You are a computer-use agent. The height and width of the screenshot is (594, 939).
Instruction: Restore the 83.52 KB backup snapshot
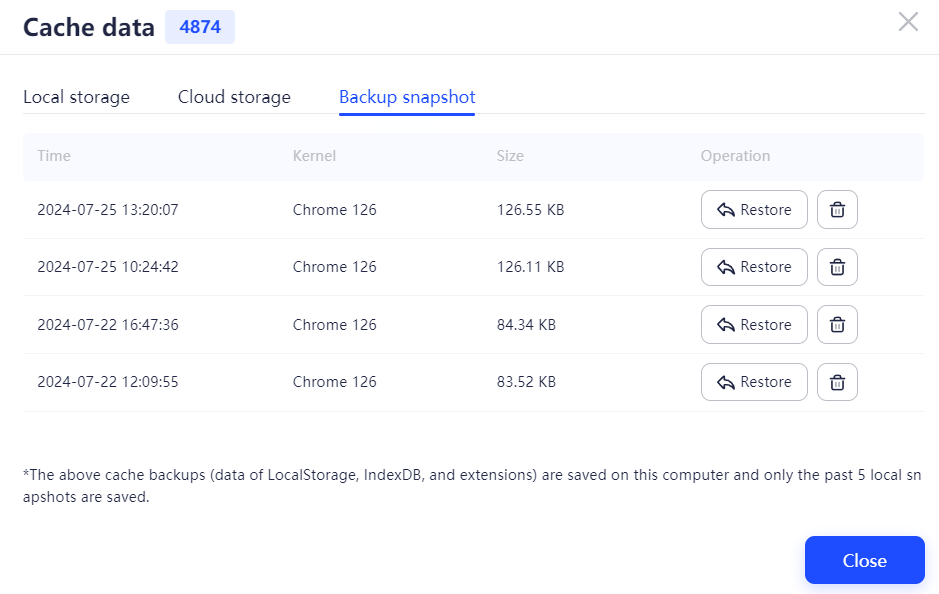click(x=754, y=381)
